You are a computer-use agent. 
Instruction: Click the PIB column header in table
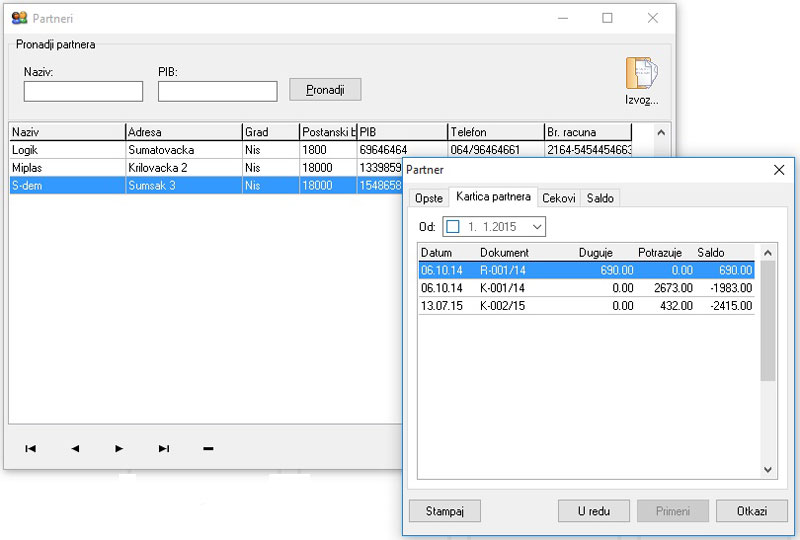pyautogui.click(x=402, y=132)
